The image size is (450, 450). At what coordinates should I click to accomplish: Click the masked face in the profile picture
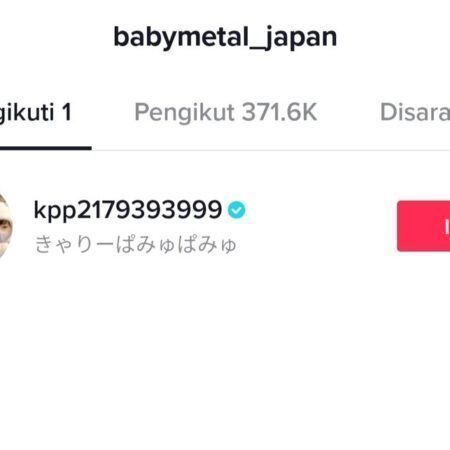(x=6, y=230)
